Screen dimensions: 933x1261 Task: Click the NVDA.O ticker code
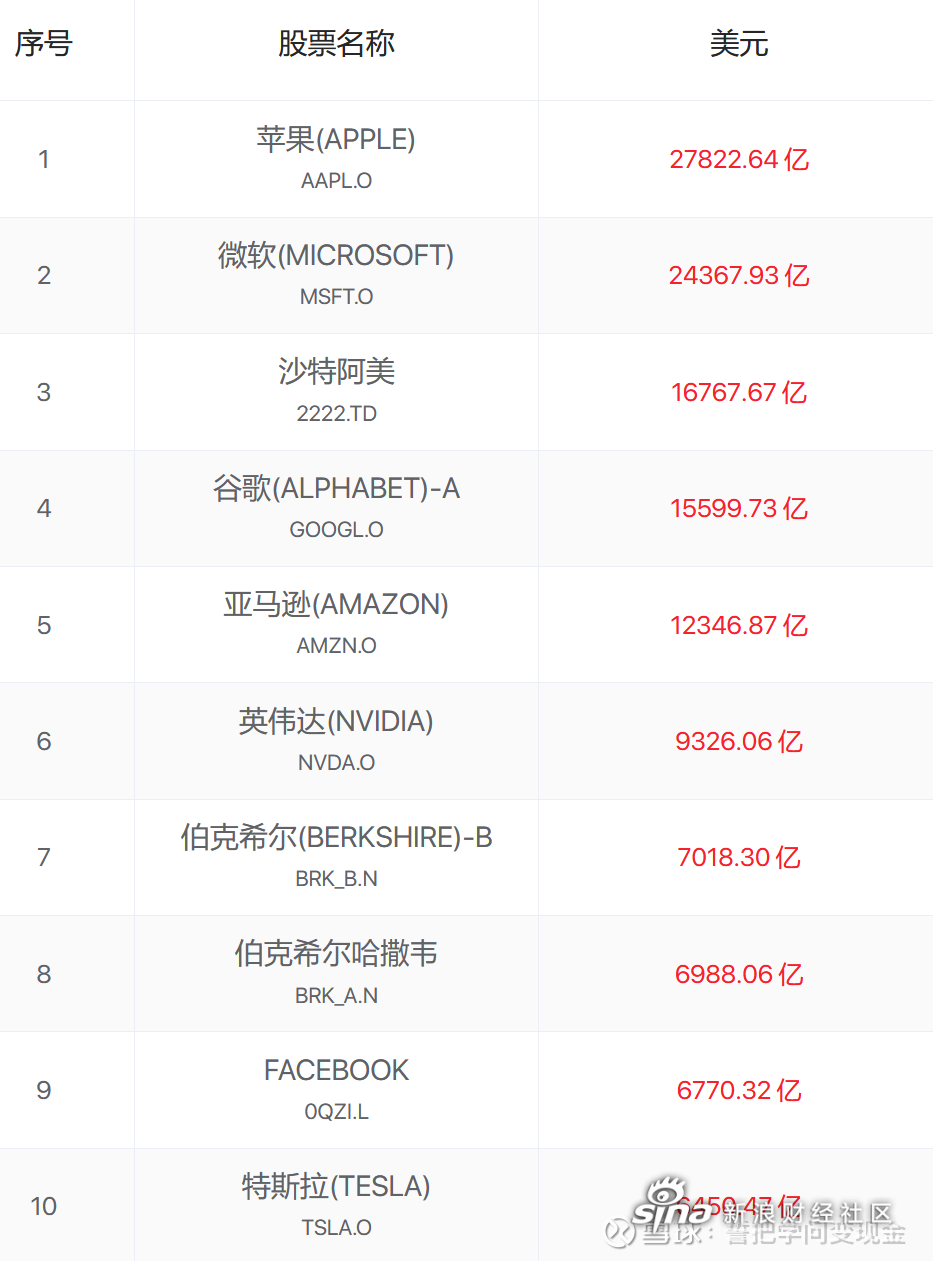click(x=337, y=763)
